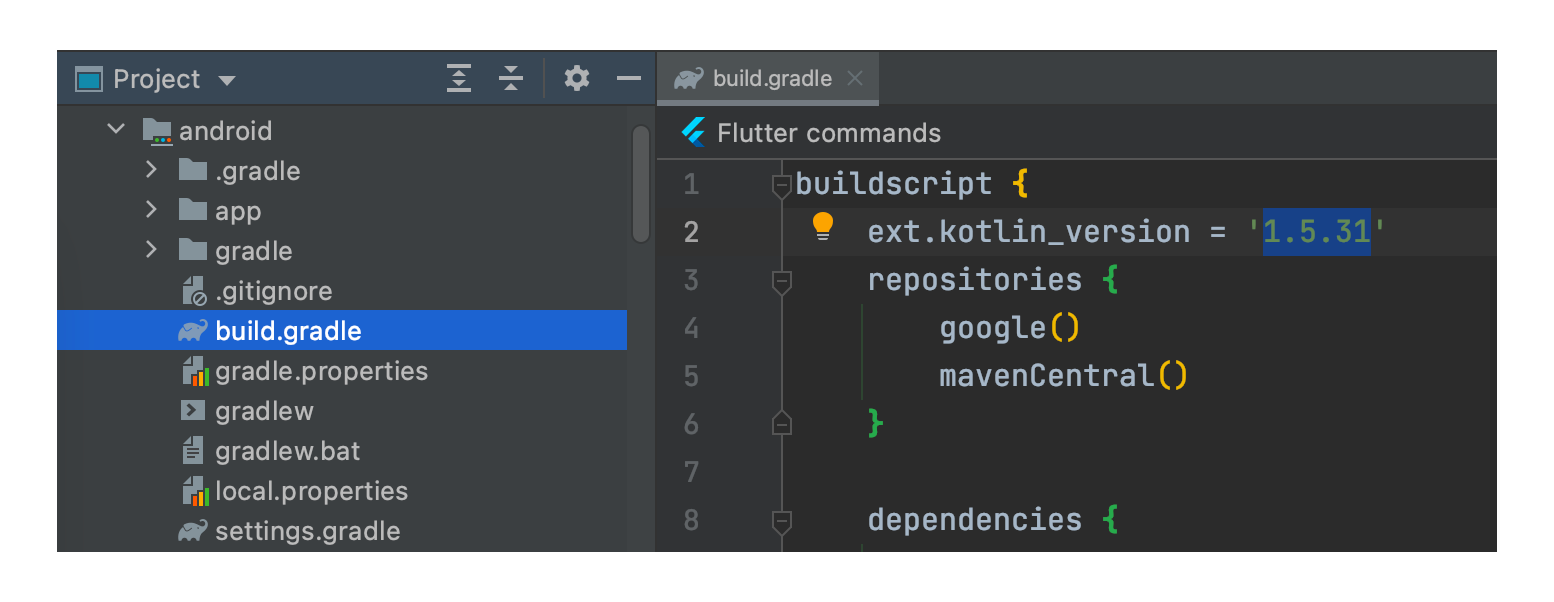Click line number 7 in the gutter
Viewport: 1554px width, 602px height.
[x=692, y=471]
